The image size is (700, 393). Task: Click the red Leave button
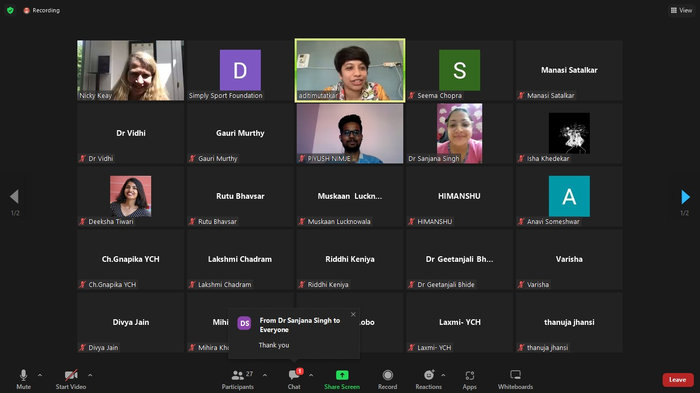coord(678,380)
